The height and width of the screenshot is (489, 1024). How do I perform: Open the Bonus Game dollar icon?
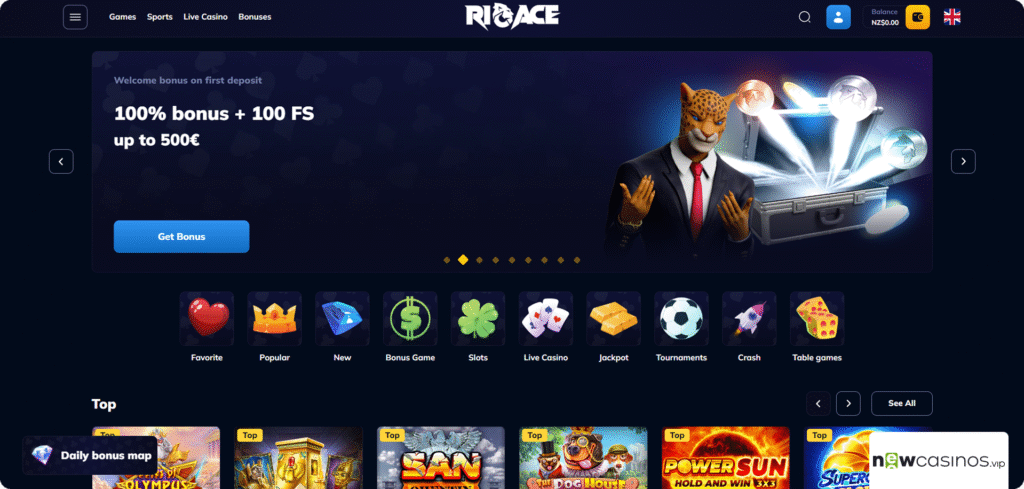(410, 319)
